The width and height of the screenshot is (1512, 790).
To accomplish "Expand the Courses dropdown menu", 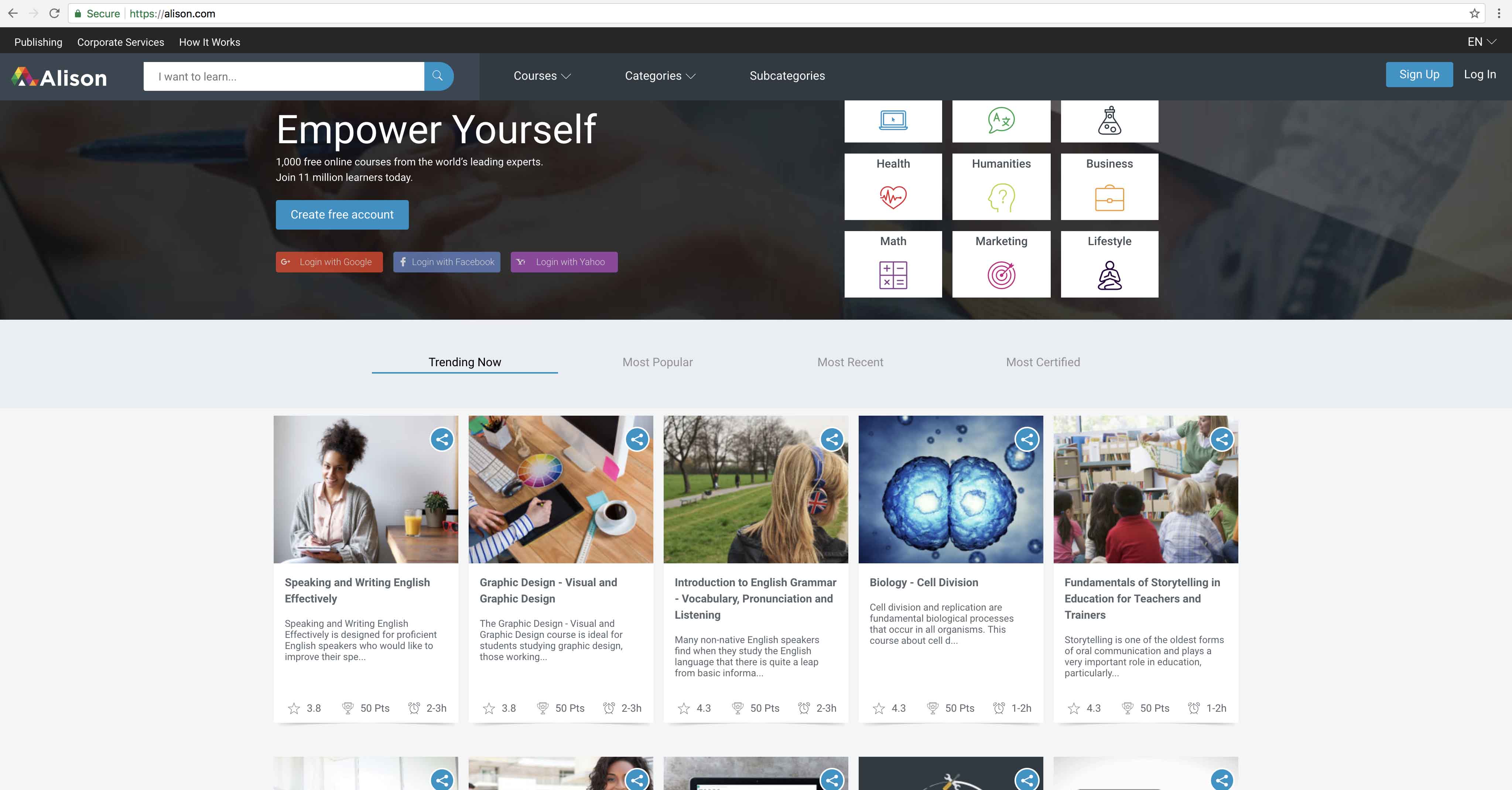I will pos(541,76).
